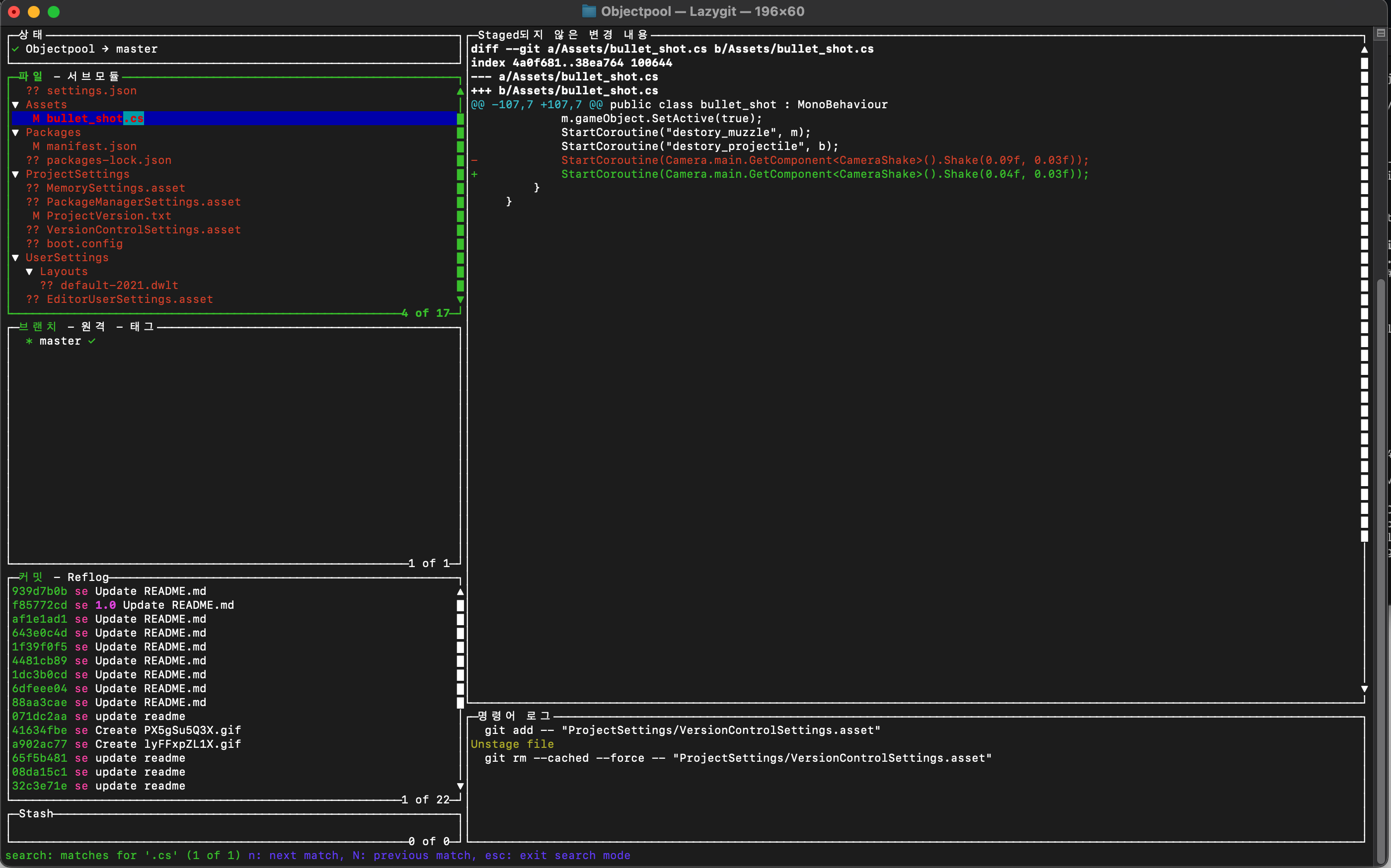This screenshot has height=868, width=1391.
Task: Switch to the Reflog tab
Action: (x=88, y=577)
